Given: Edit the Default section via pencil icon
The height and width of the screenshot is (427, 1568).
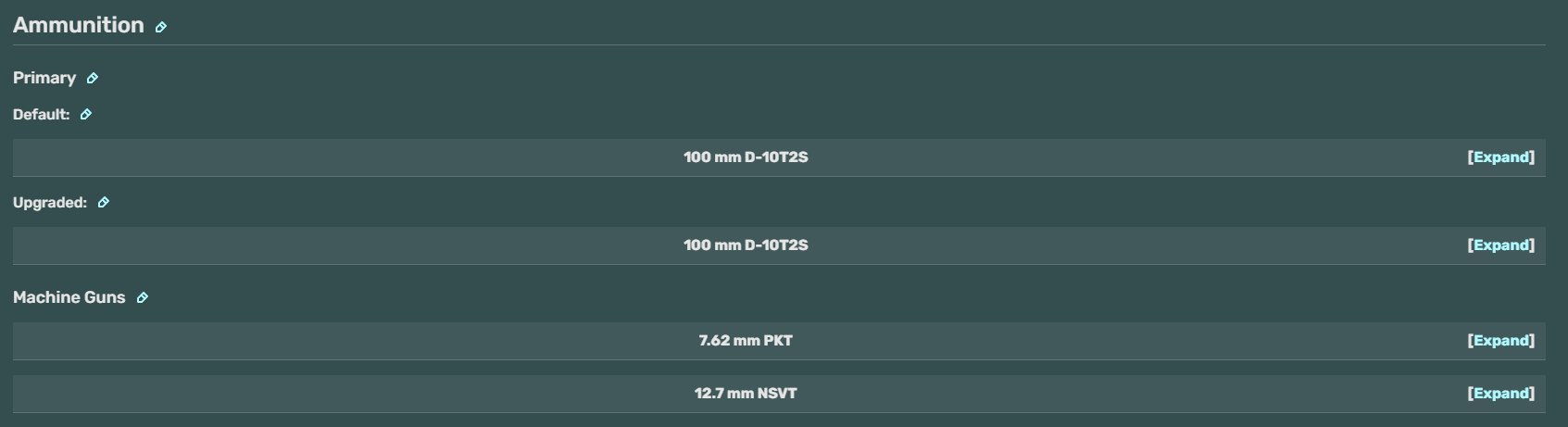Looking at the screenshot, I should [x=86, y=115].
